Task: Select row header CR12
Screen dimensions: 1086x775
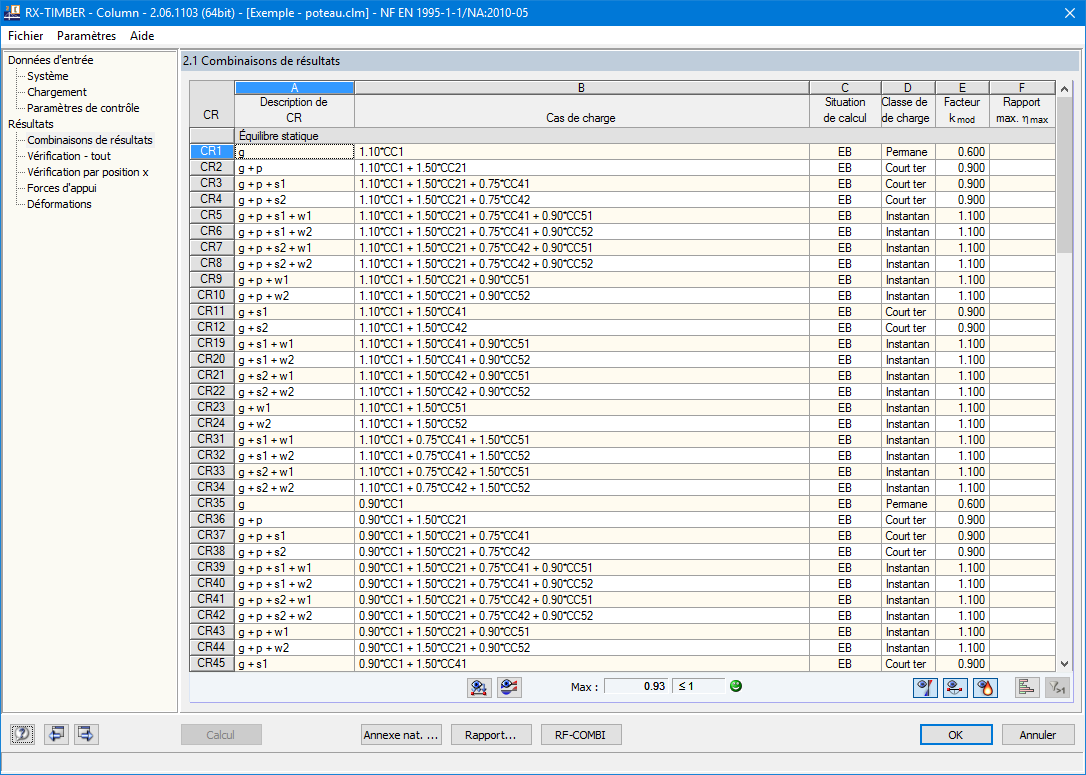Action: 212,328
